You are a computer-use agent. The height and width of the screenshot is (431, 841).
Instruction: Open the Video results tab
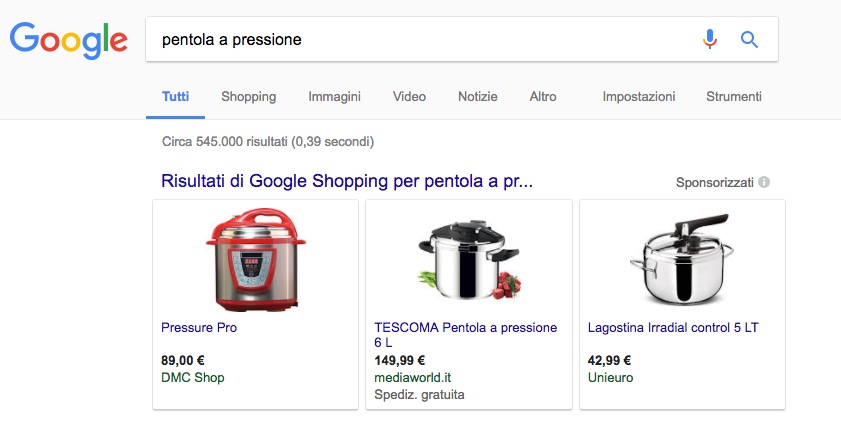click(409, 96)
